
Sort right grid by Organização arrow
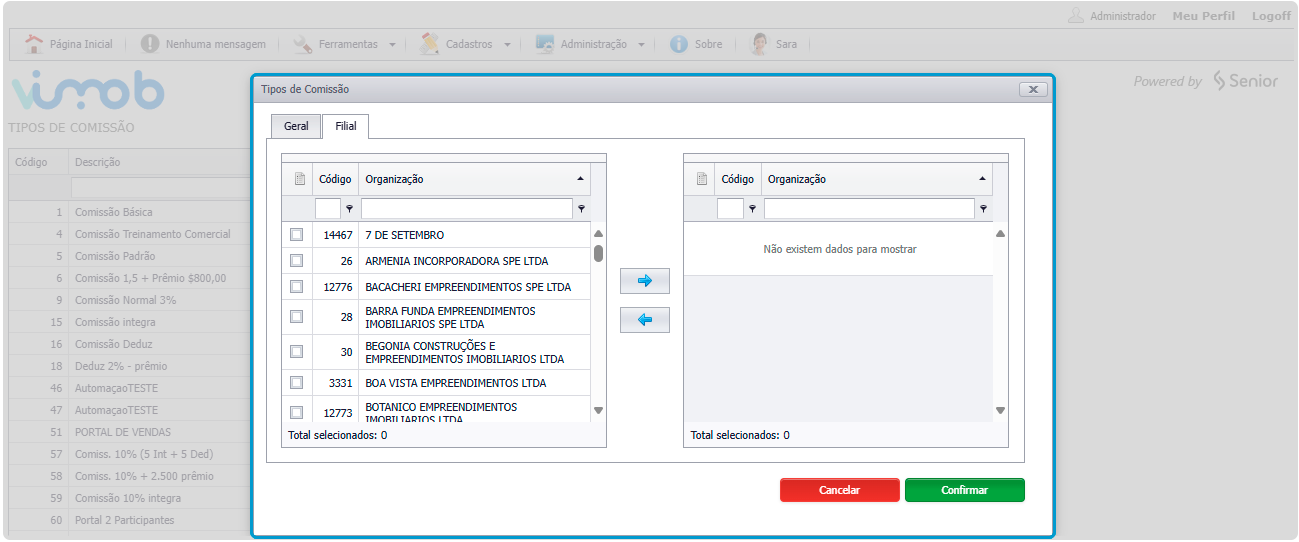coord(983,179)
